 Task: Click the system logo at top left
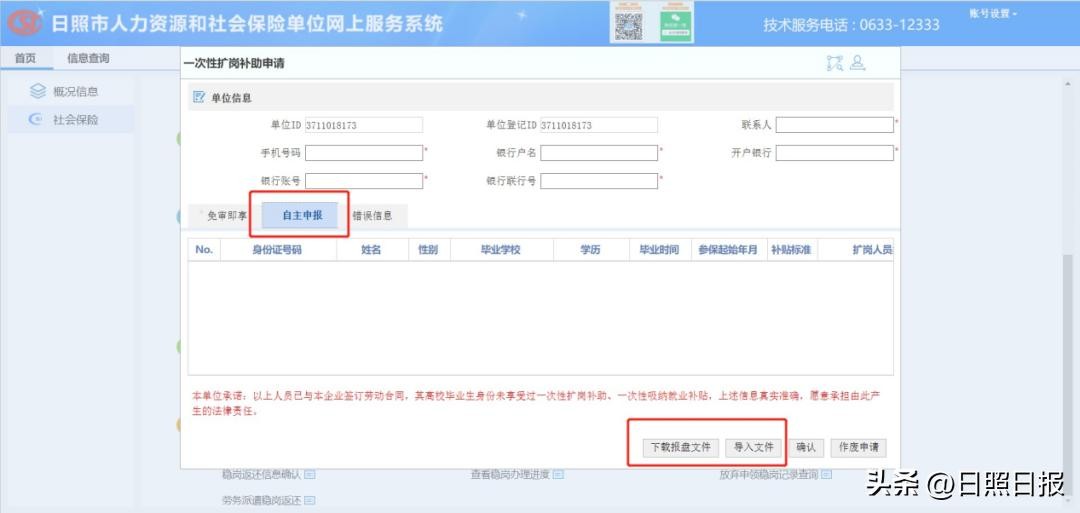coord(24,23)
